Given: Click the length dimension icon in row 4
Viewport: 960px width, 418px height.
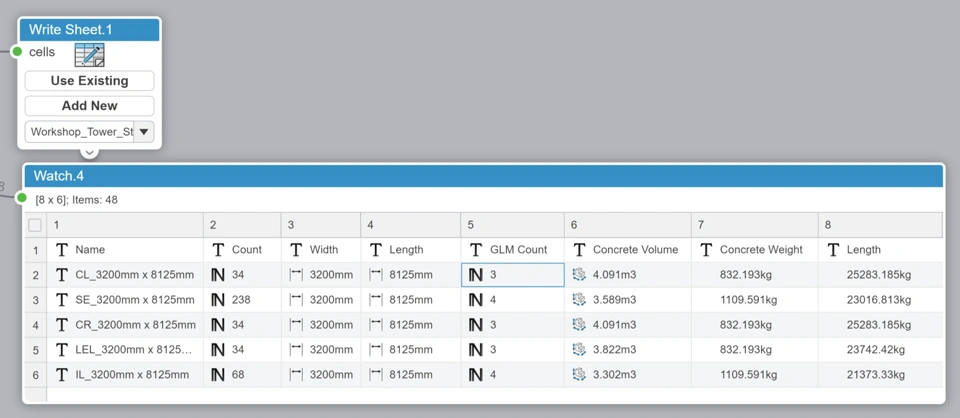Looking at the screenshot, I should 376,324.
